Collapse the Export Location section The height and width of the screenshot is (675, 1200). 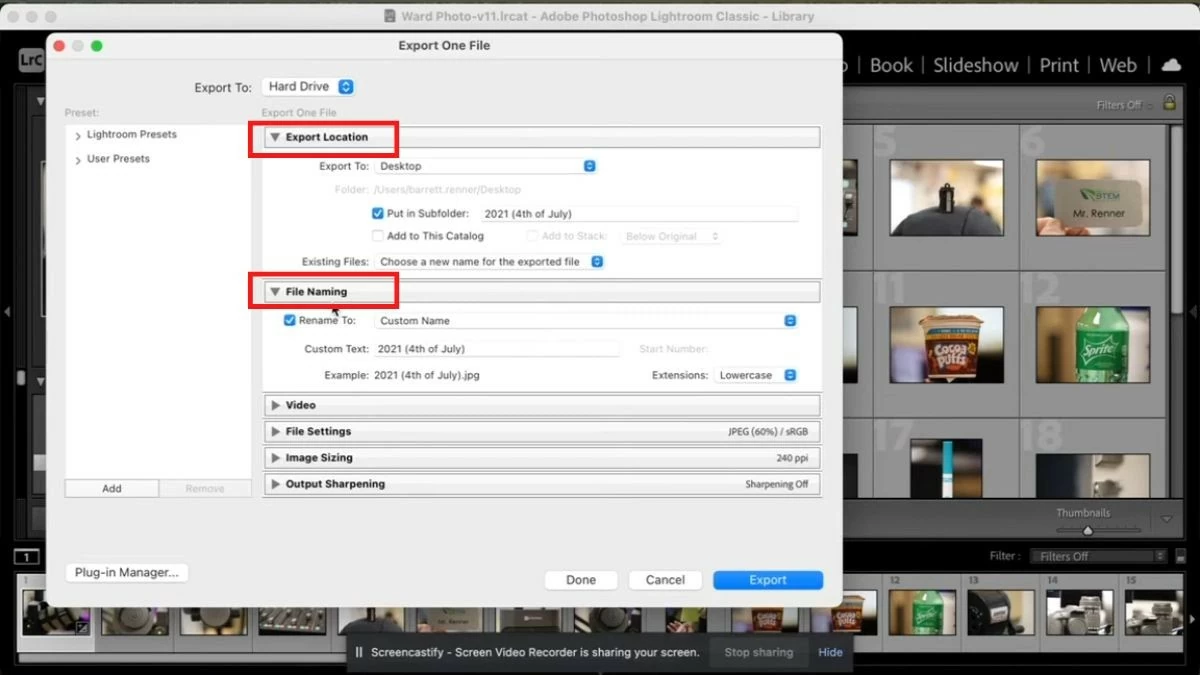277,137
